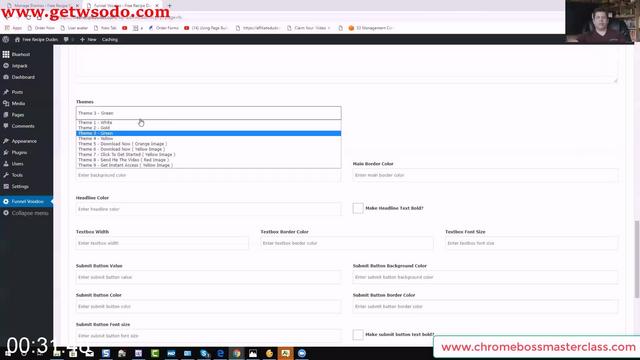Open the blue Zoom icon in taskbar
The image size is (640, 360).
pos(302,353)
